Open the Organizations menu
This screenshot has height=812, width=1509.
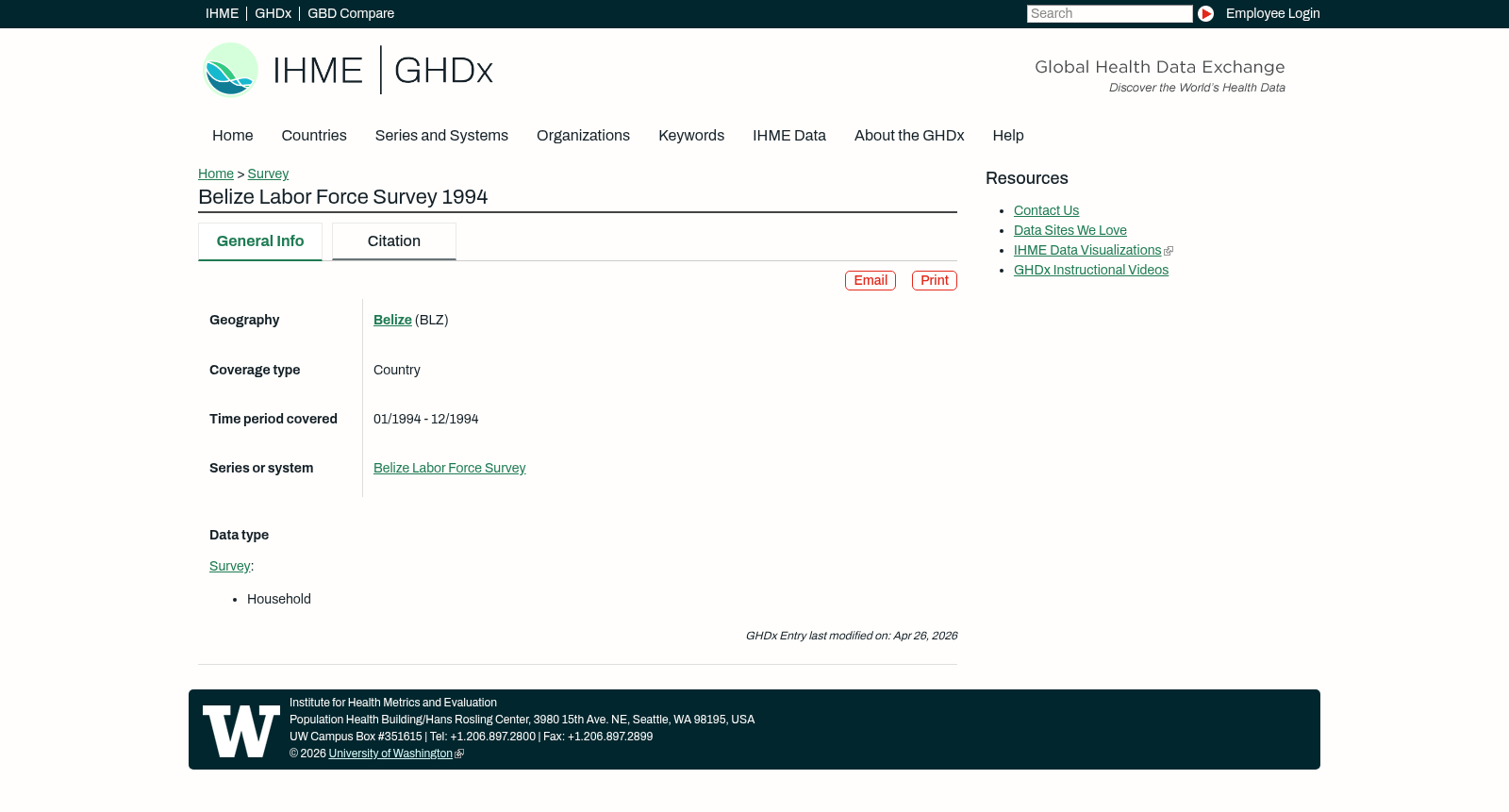(x=583, y=136)
